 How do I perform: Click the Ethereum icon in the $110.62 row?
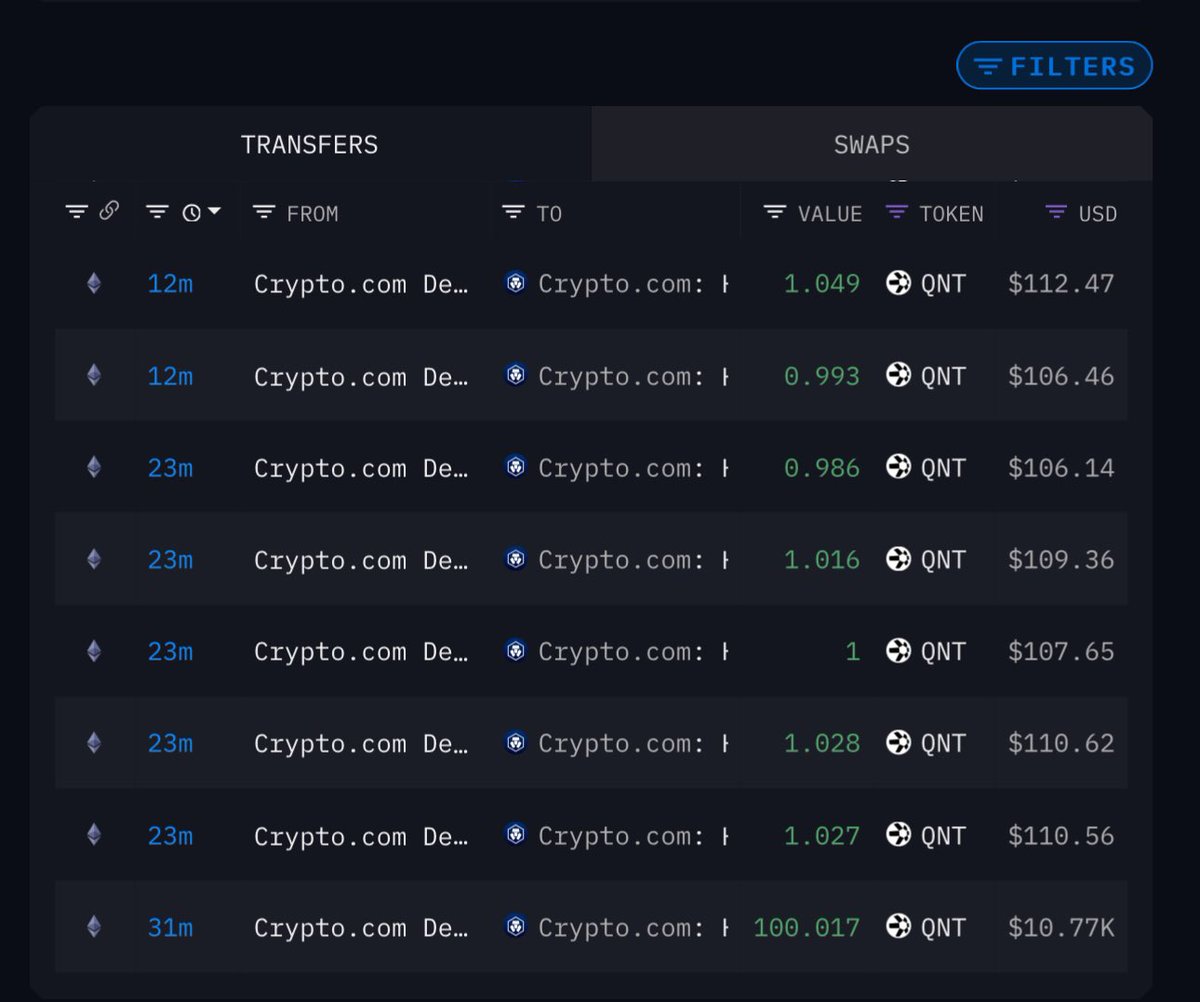point(94,744)
